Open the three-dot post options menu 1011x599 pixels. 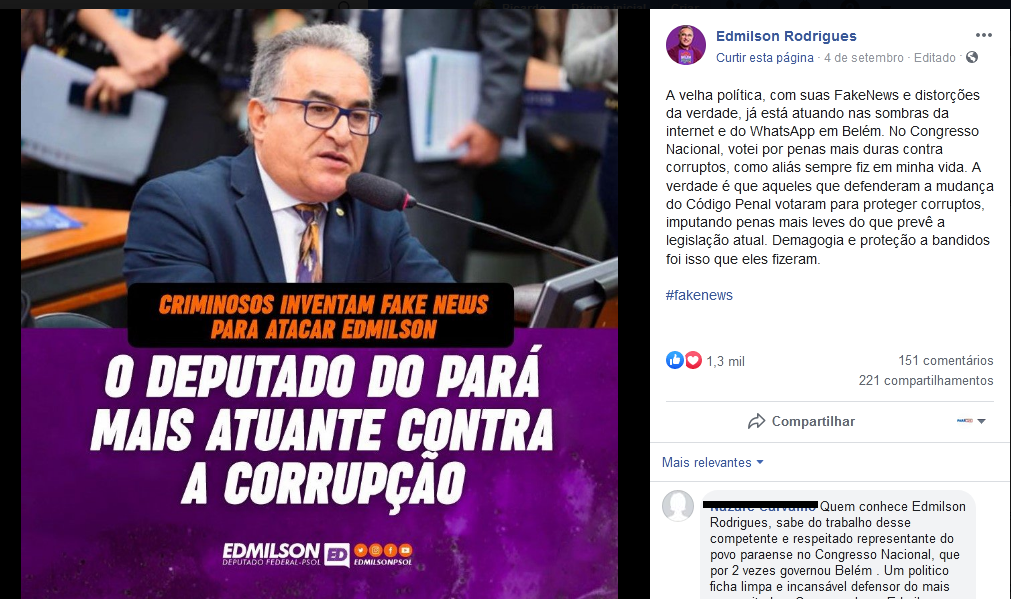pos(983,35)
